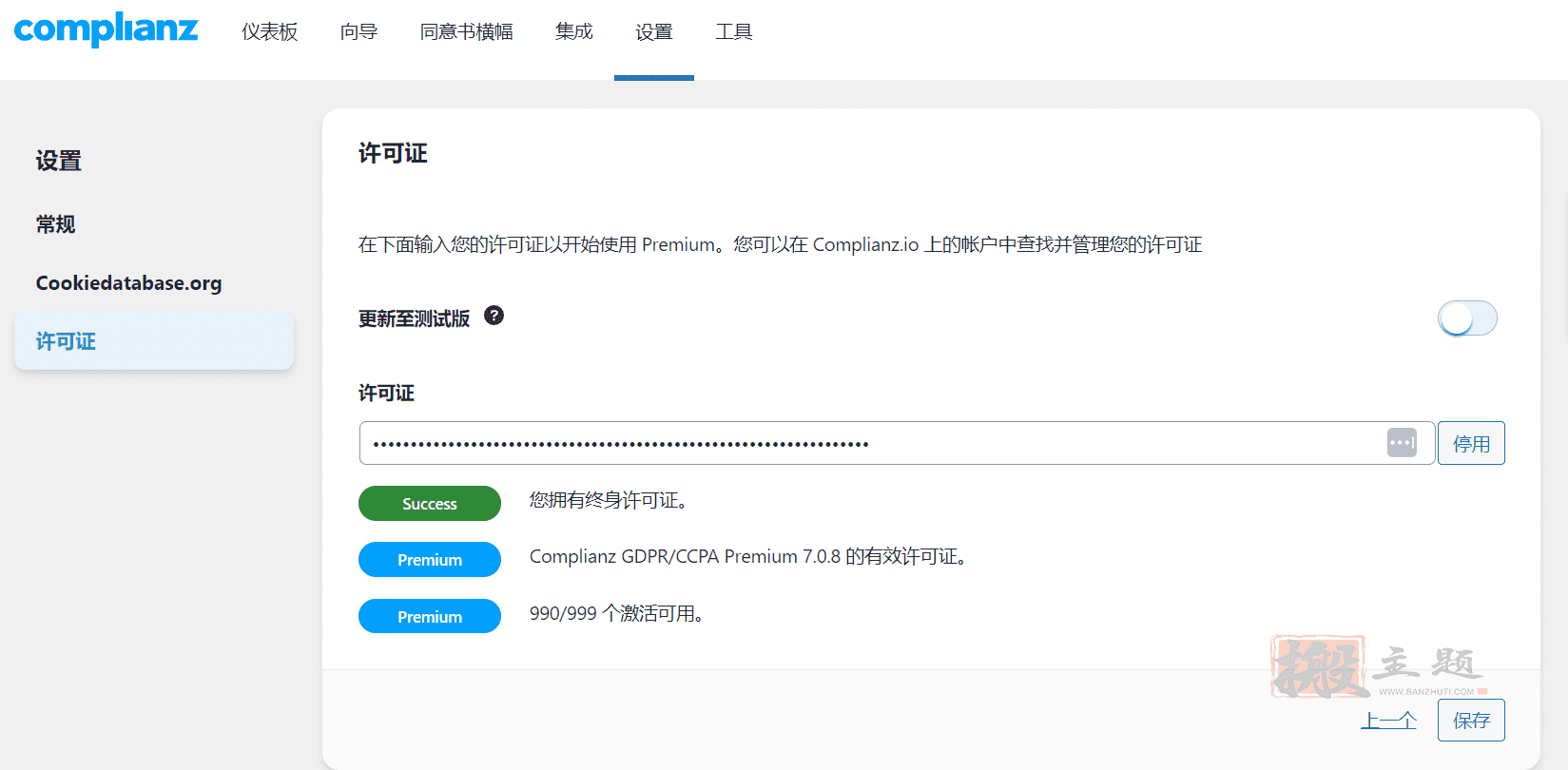Click the 更新至测试版 label
The width and height of the screenshot is (1568, 770).
414,318
